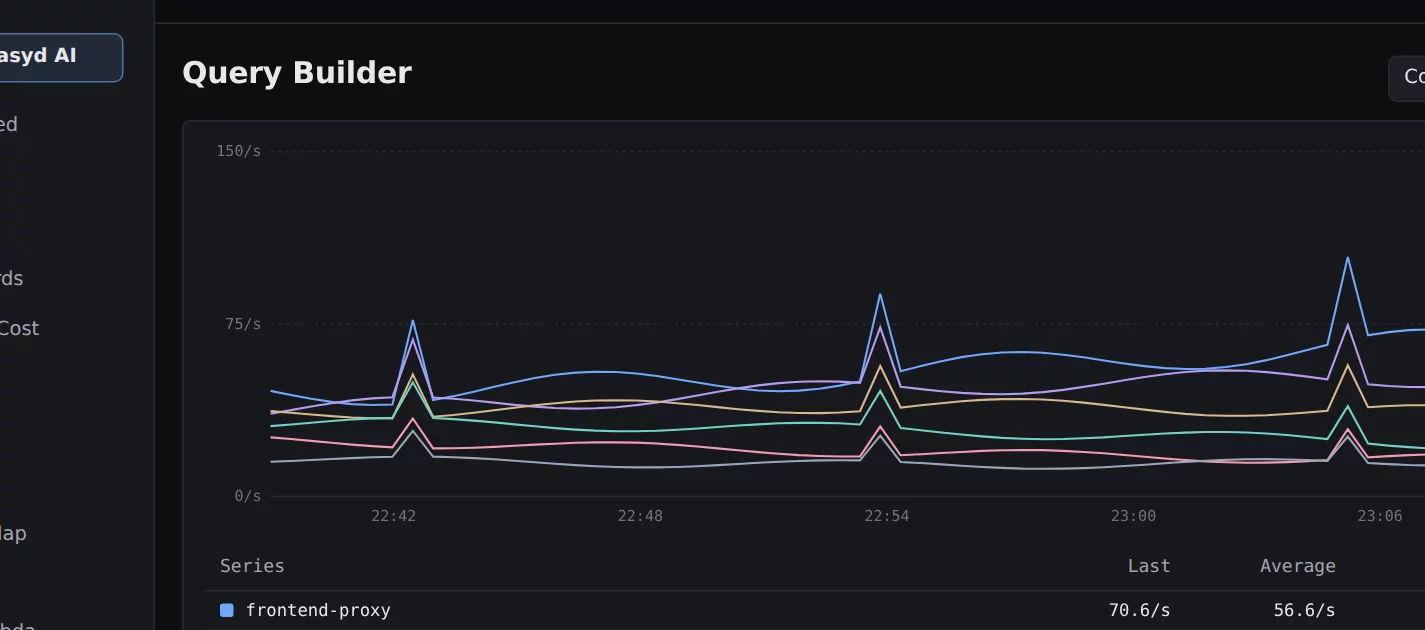Click the blue frontend-proxy series color swatch
The height and width of the screenshot is (630, 1425).
click(227, 610)
